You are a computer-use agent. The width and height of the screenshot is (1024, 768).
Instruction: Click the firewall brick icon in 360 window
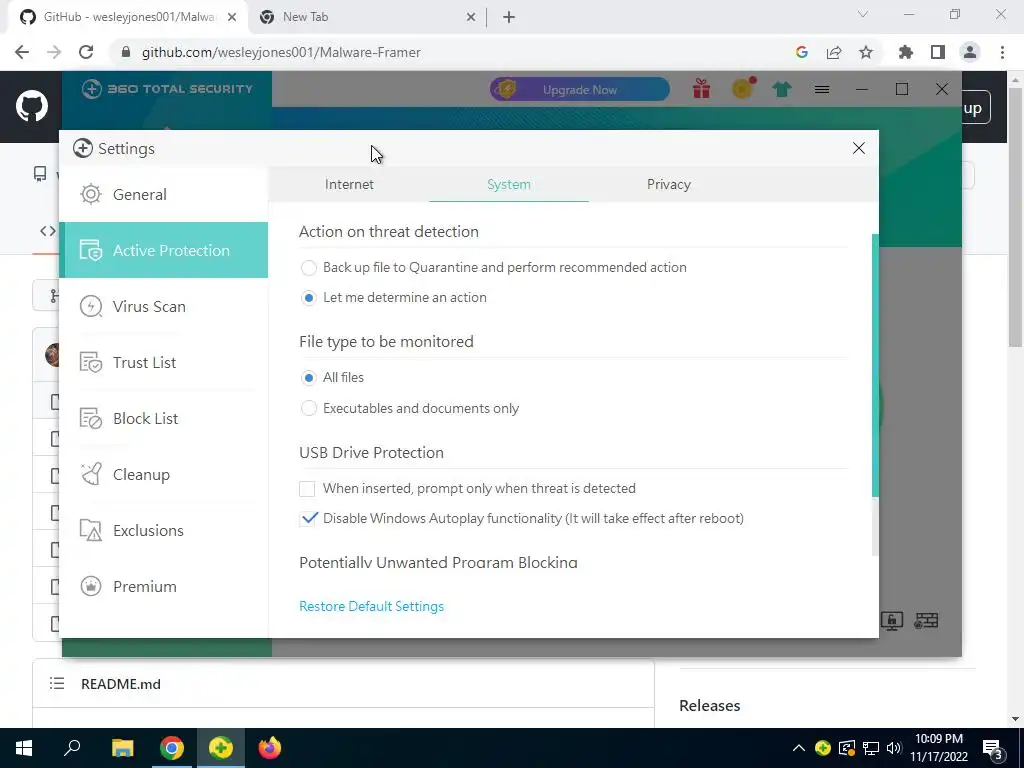pos(926,620)
